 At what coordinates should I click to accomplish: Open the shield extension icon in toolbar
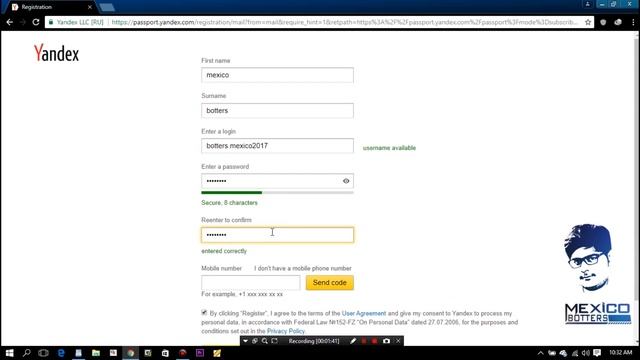coord(603,22)
